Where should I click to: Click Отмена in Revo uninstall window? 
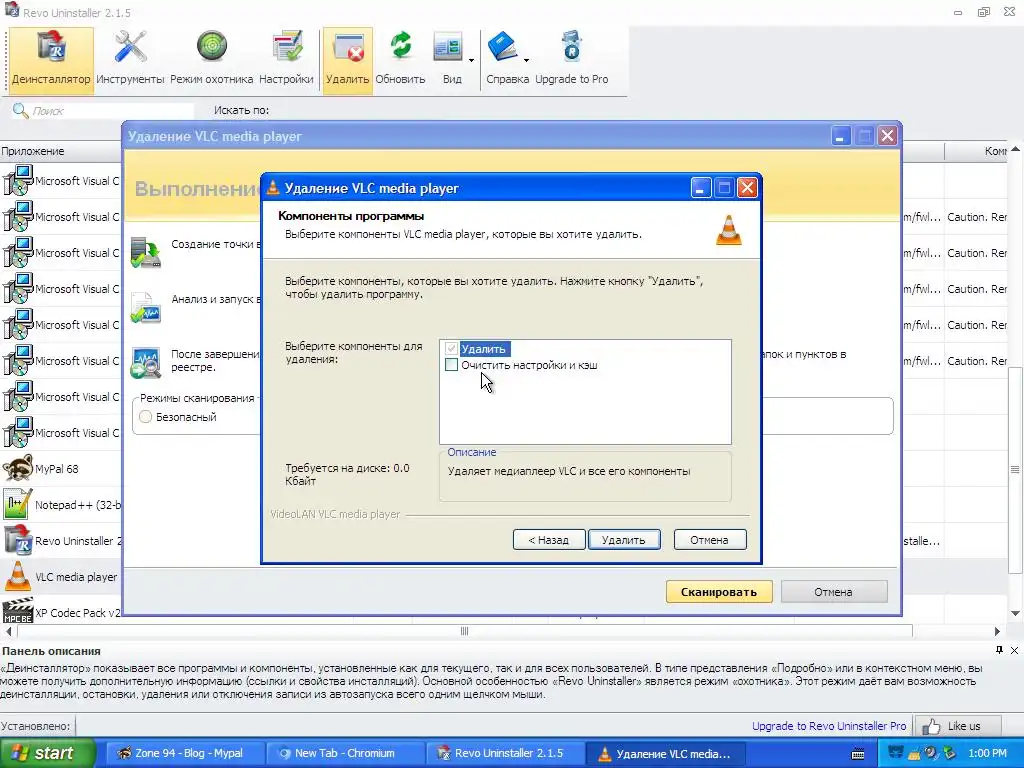(833, 592)
